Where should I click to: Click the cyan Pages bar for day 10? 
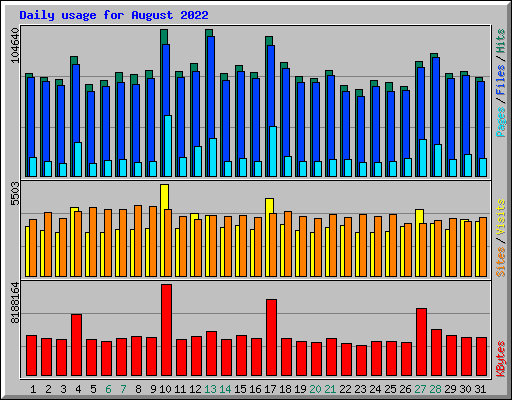[x=168, y=146]
